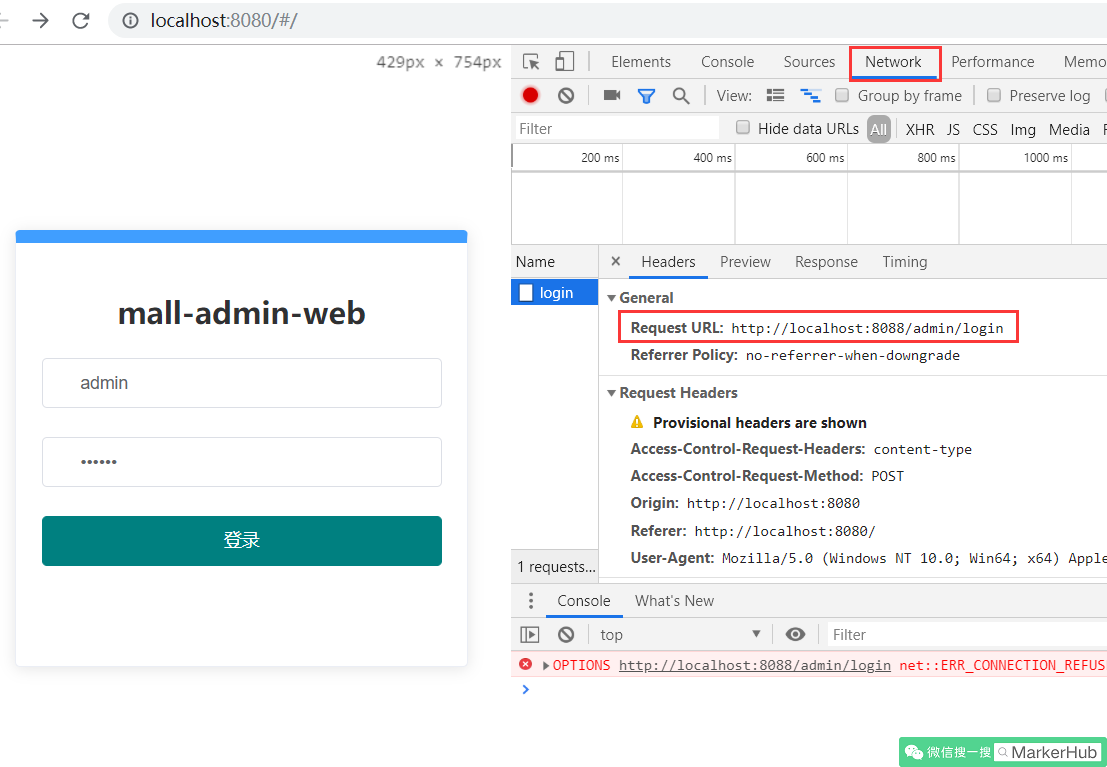Toggle the device toolbar icon
Viewport: 1107px width, 767px height.
[565, 62]
